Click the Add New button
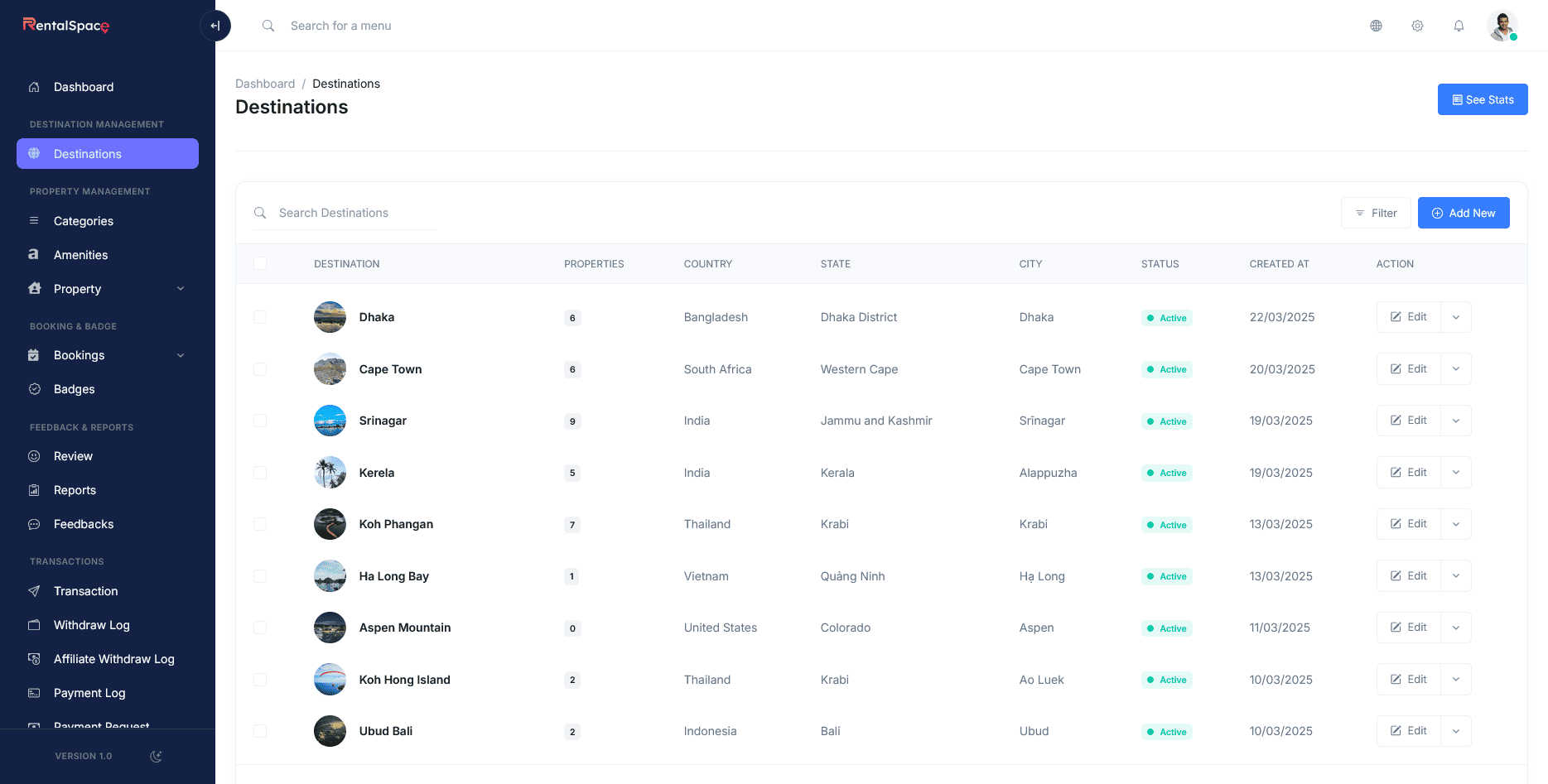 tap(1463, 213)
